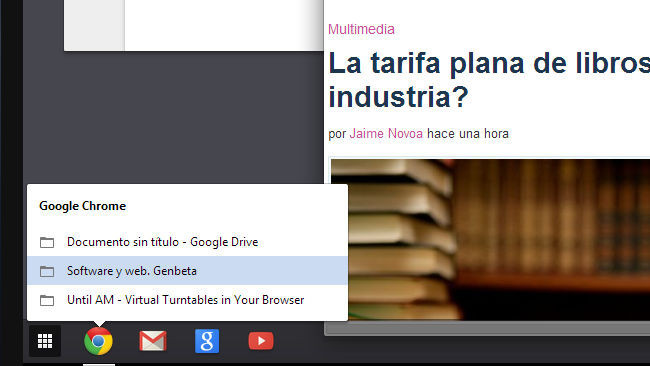Launch YouTube from the shelf
This screenshot has height=366, width=650.
tap(261, 341)
